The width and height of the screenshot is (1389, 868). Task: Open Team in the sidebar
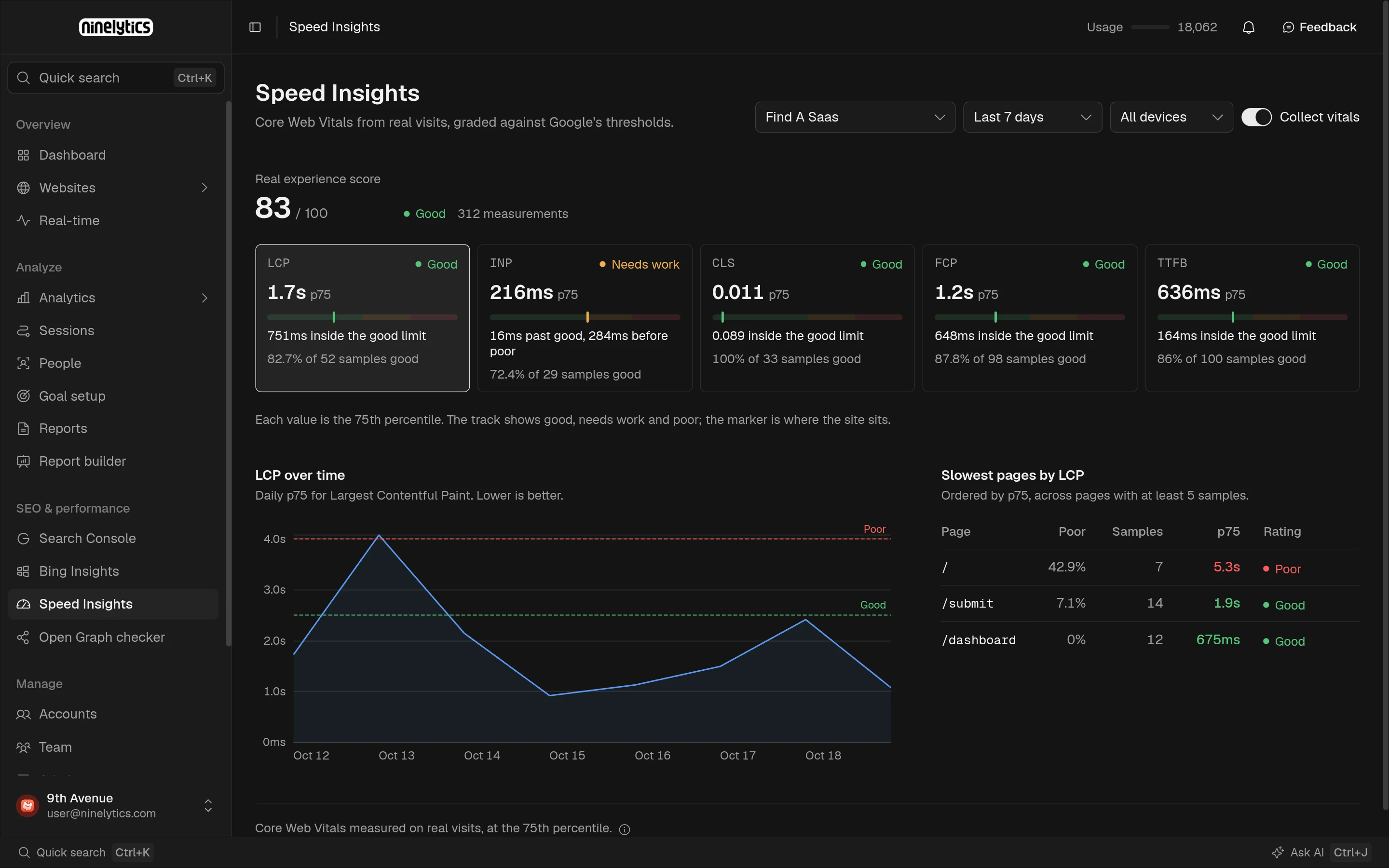(113, 747)
